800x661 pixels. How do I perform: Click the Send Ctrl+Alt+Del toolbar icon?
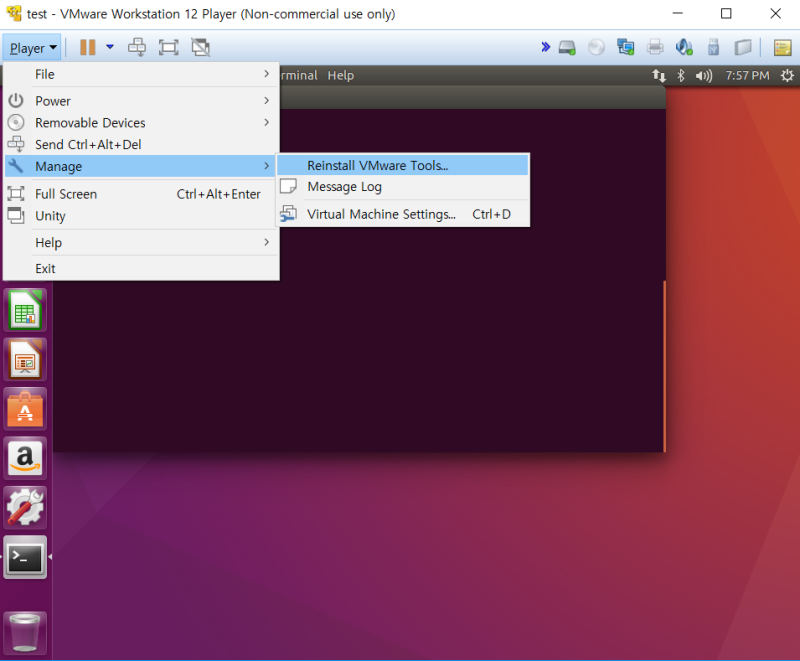137,47
